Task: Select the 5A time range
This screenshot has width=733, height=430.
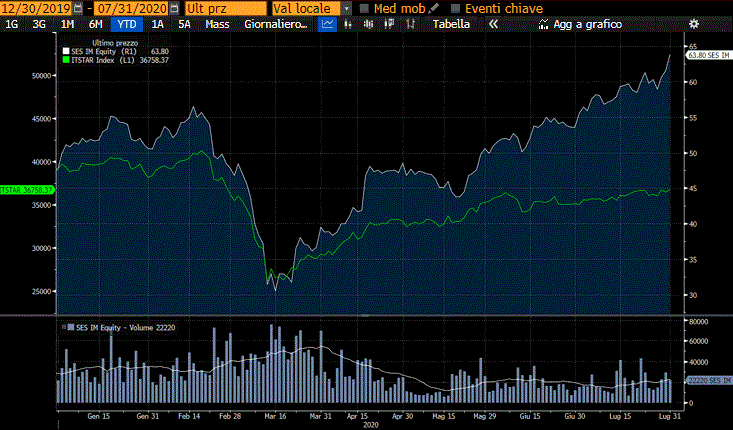Action: pos(184,24)
